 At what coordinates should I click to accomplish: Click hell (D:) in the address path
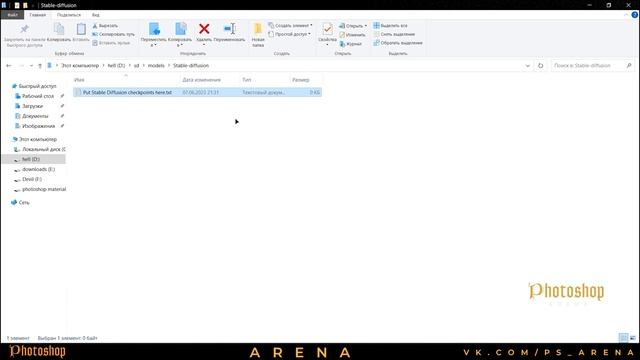(116, 66)
